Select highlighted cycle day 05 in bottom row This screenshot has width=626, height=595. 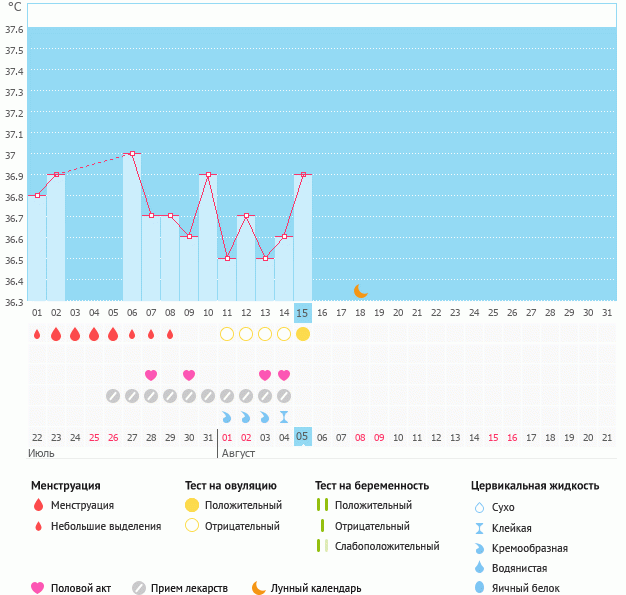(303, 437)
